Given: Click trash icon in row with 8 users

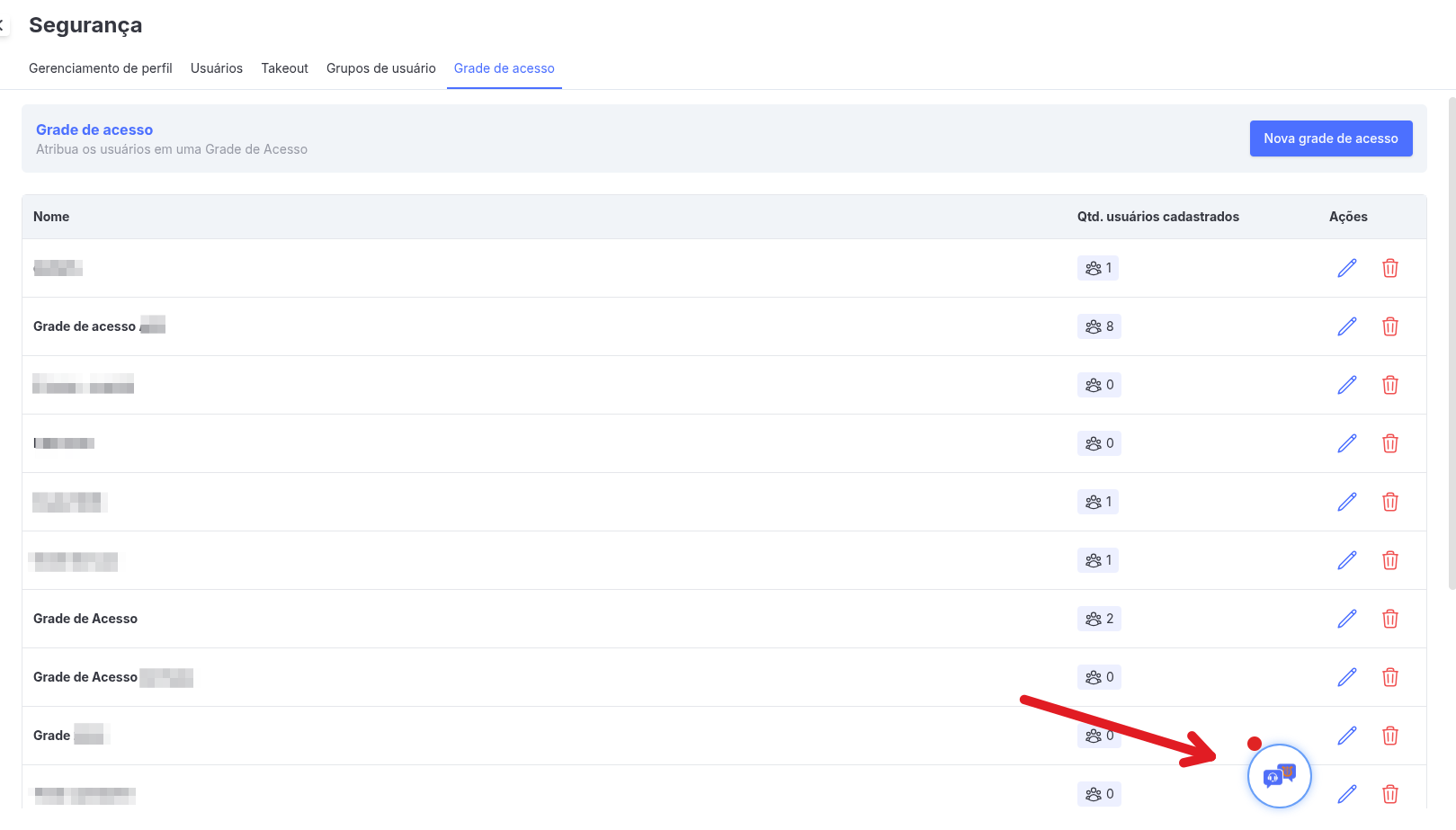Looking at the screenshot, I should click(x=1389, y=326).
